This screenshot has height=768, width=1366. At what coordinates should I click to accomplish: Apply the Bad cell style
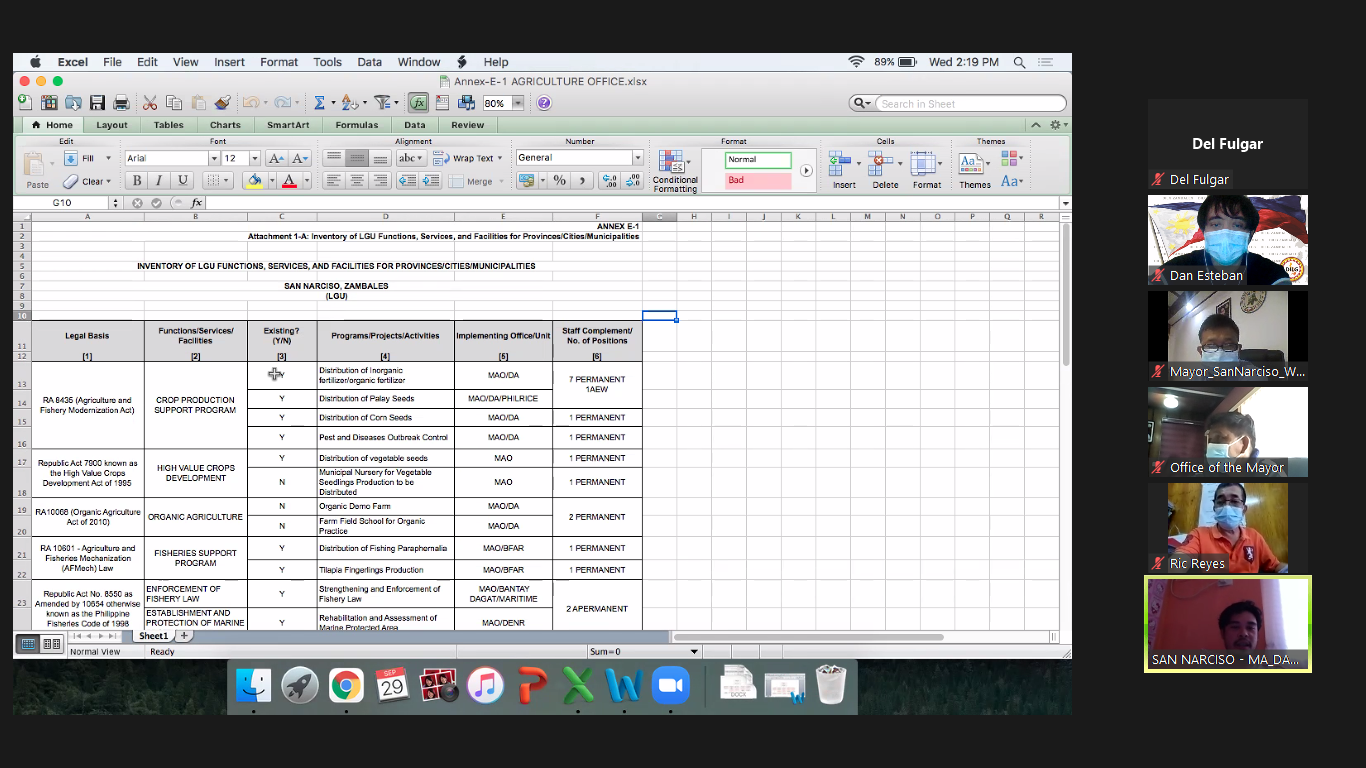[x=758, y=181]
